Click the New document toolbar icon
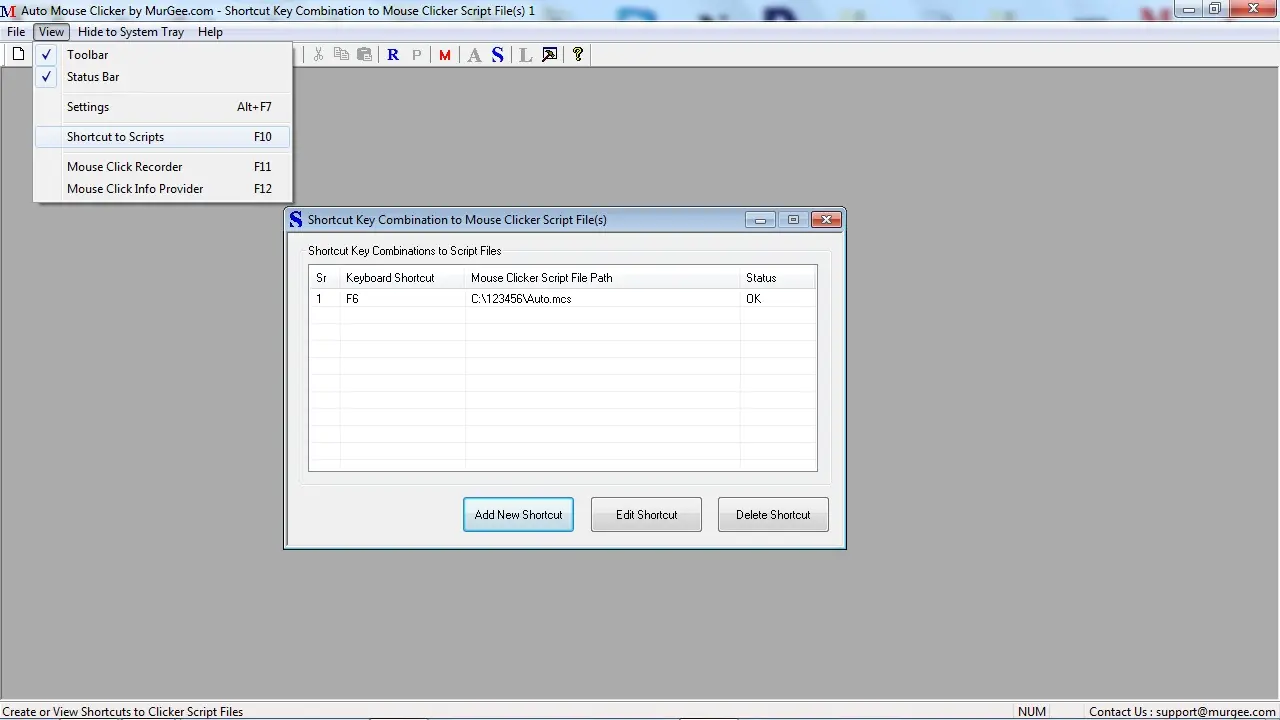This screenshot has height=720, width=1280. coord(18,55)
